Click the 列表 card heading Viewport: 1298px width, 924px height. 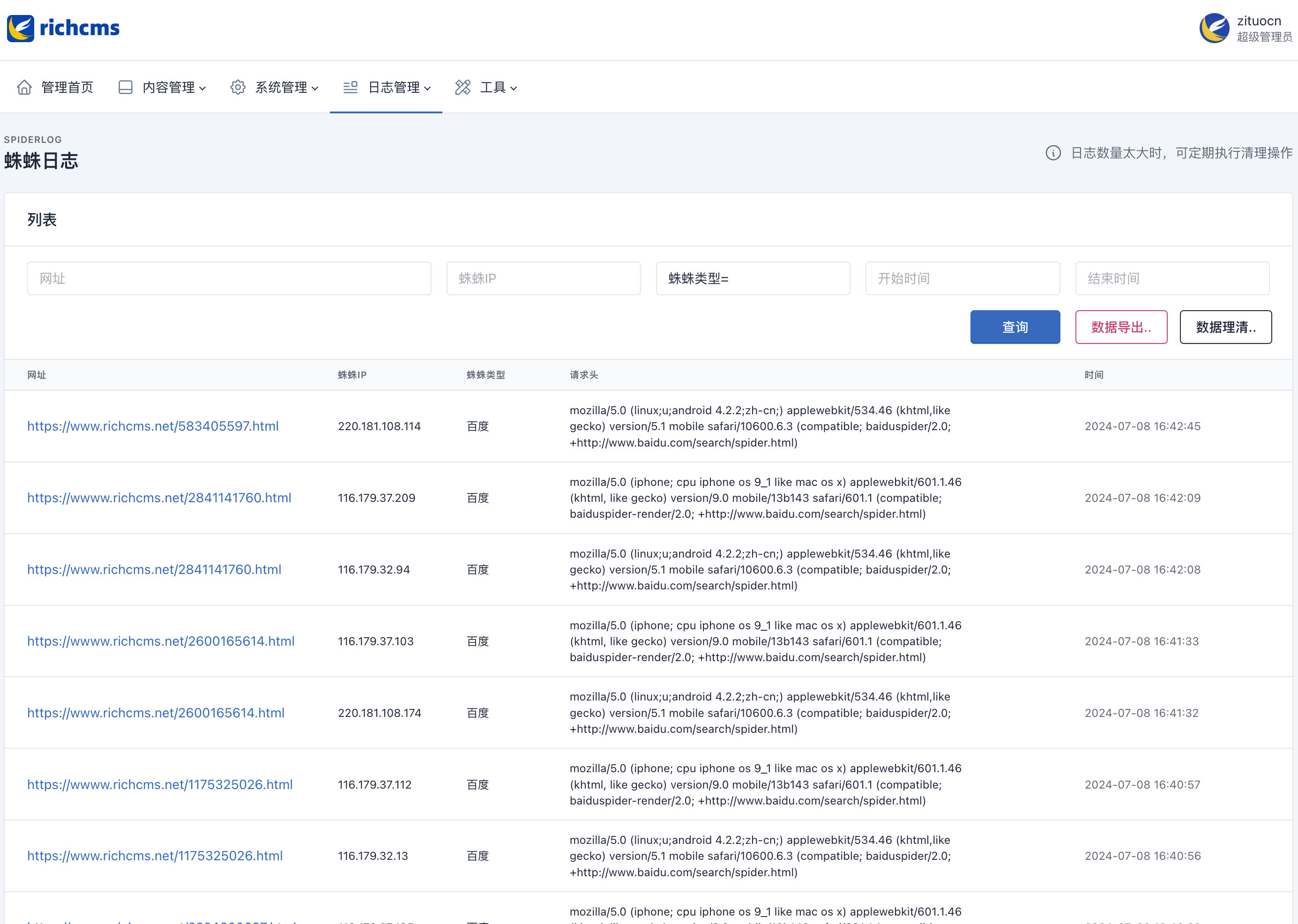[x=42, y=220]
